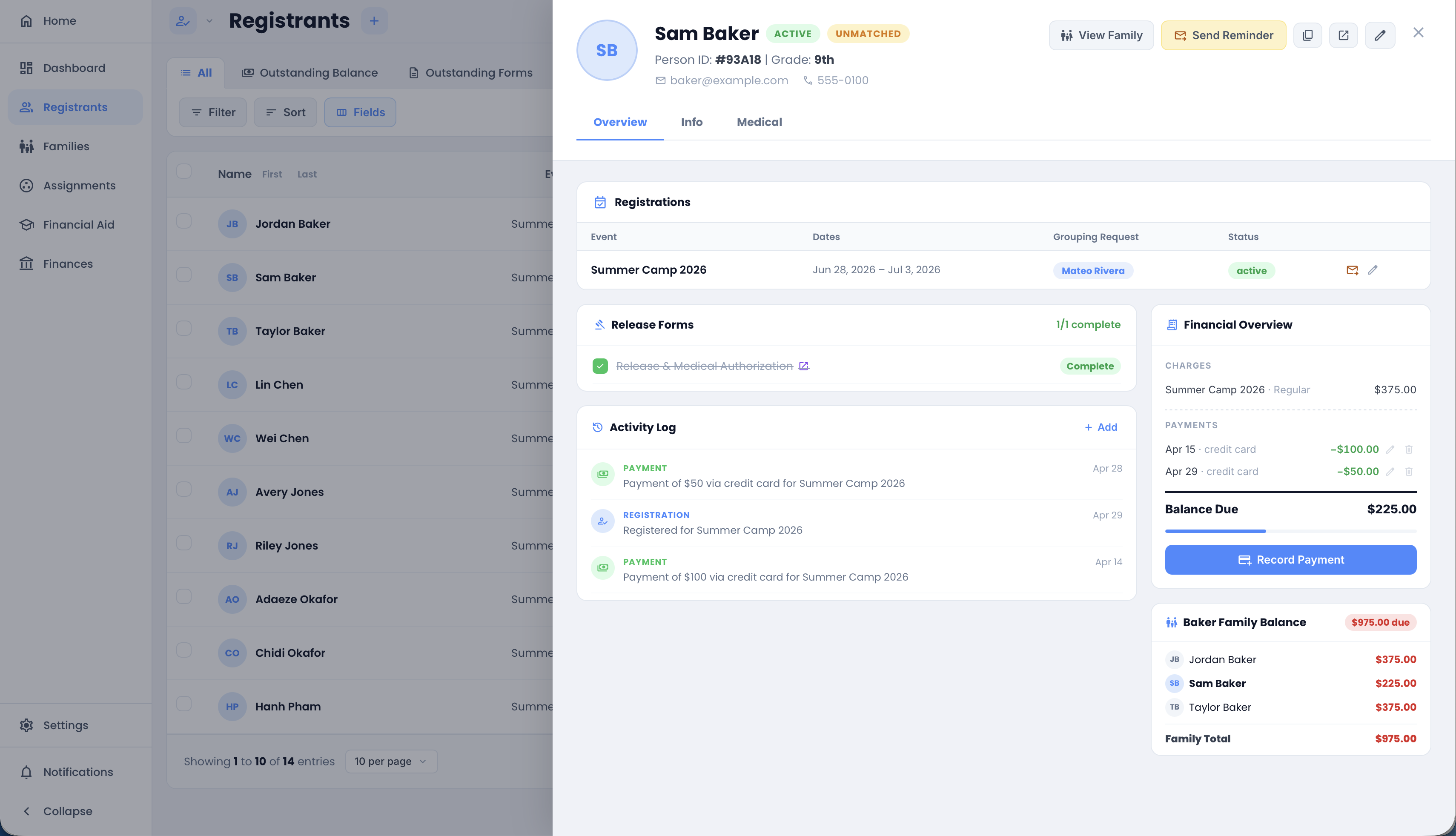This screenshot has height=836, width=1456.
Task: Send reminder envelope icon for Summer Camp 2026
Action: pos(1352,270)
